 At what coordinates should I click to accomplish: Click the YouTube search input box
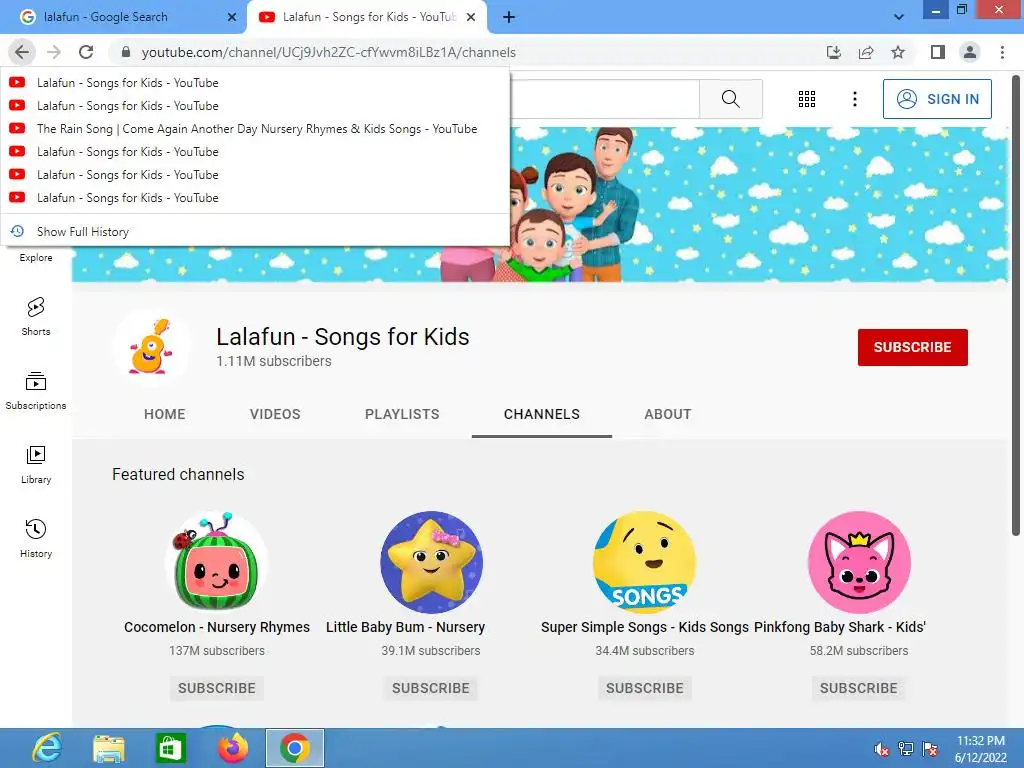click(x=604, y=99)
